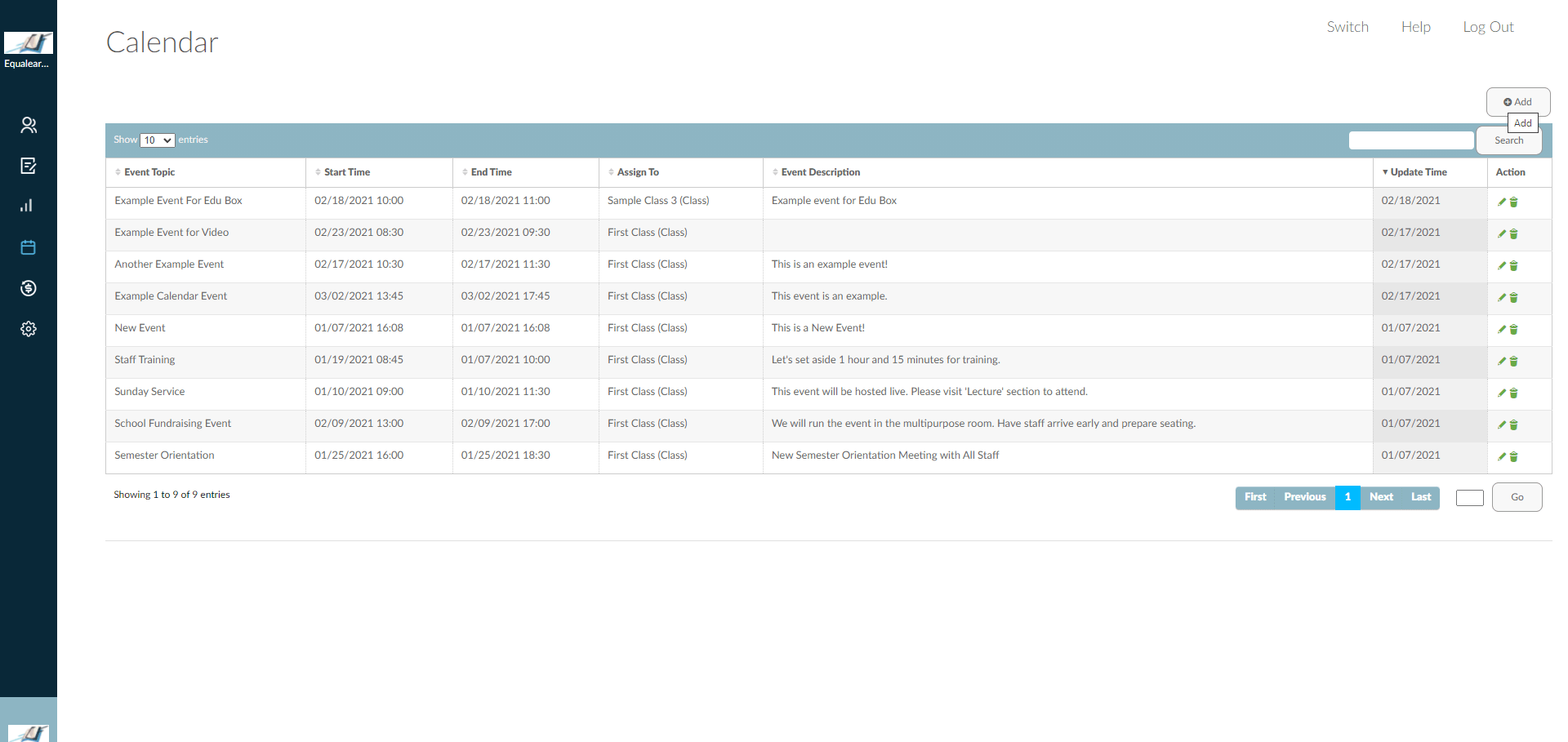Select page 1 in pagination
The height and width of the screenshot is (742, 1568).
click(x=1347, y=497)
